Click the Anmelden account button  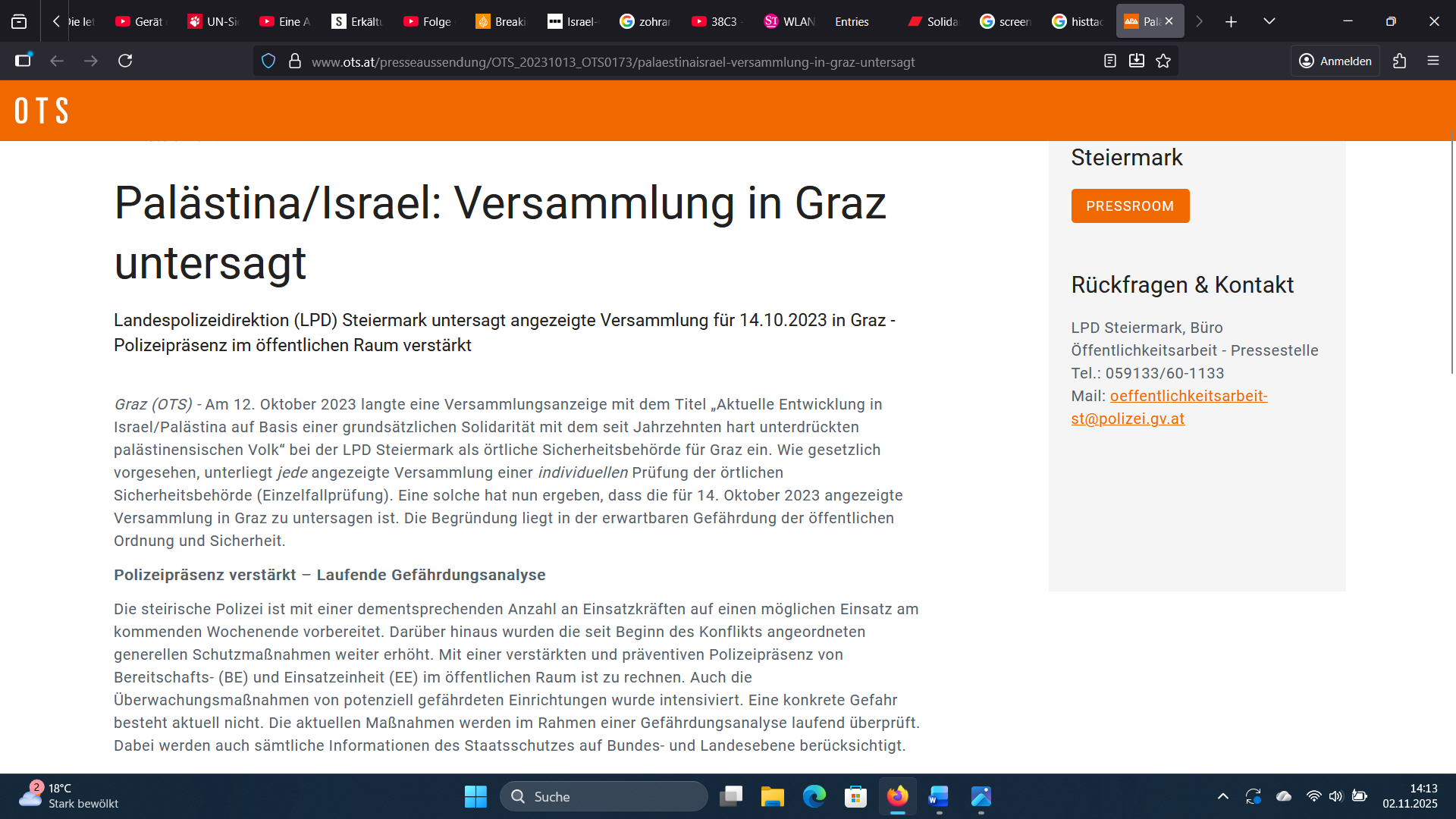[x=1335, y=61]
